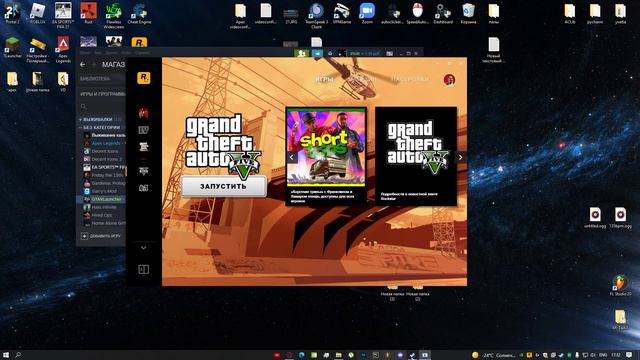This screenshot has height=360, width=640.
Task: Open Steam blue notifications button in title bar
Action: (x=317, y=53)
